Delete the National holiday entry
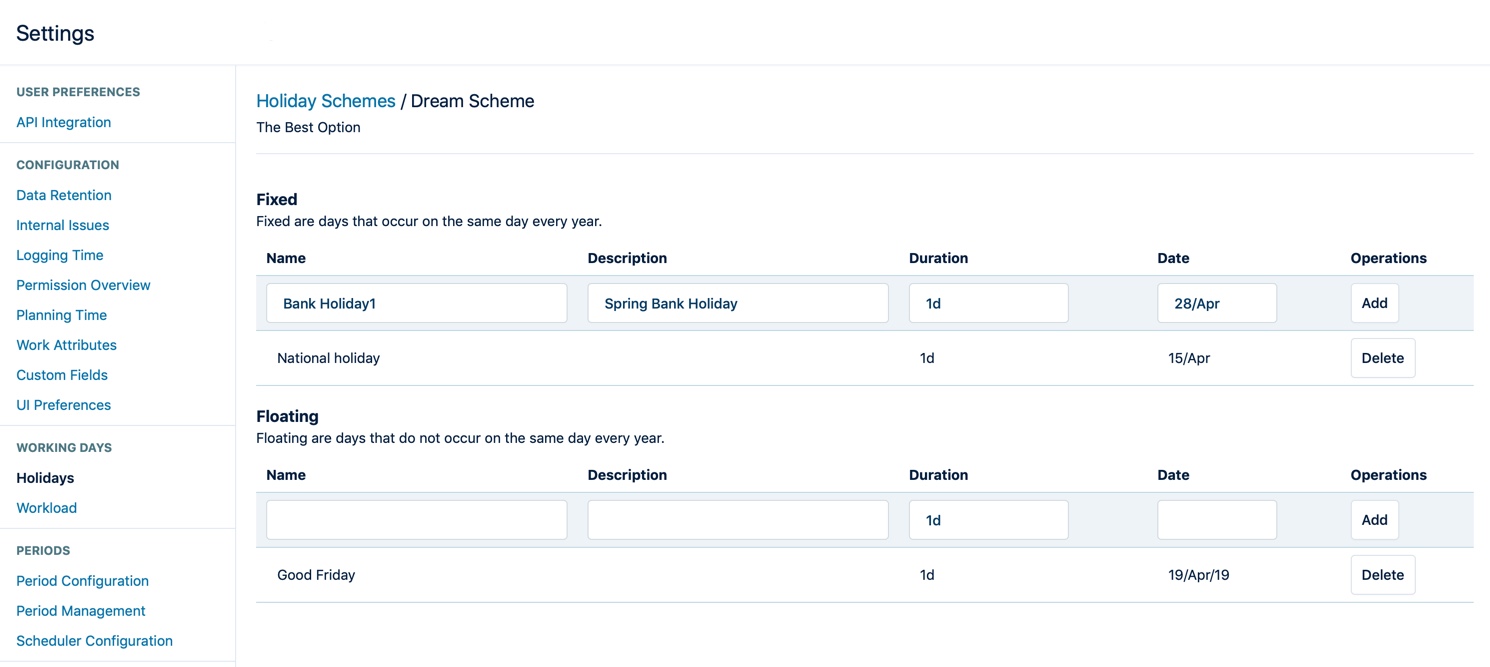Viewport: 1490px width, 667px height. click(1382, 358)
